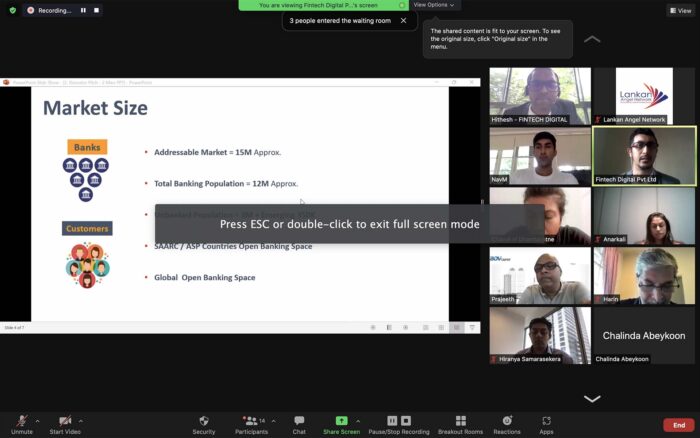The width and height of the screenshot is (700, 438).
Task: Click the encryption shield icon at top left
Action: (12, 10)
